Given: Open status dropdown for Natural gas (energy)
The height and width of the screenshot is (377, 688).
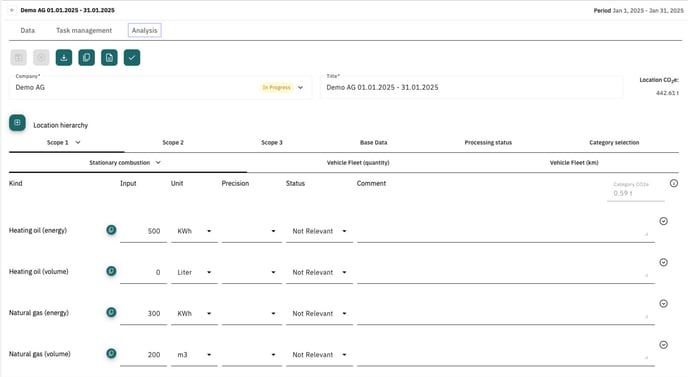Looking at the screenshot, I should 319,314.
